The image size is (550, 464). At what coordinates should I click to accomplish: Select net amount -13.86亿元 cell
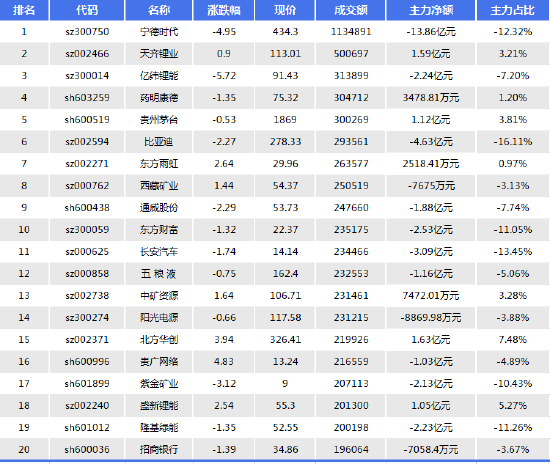(431, 32)
